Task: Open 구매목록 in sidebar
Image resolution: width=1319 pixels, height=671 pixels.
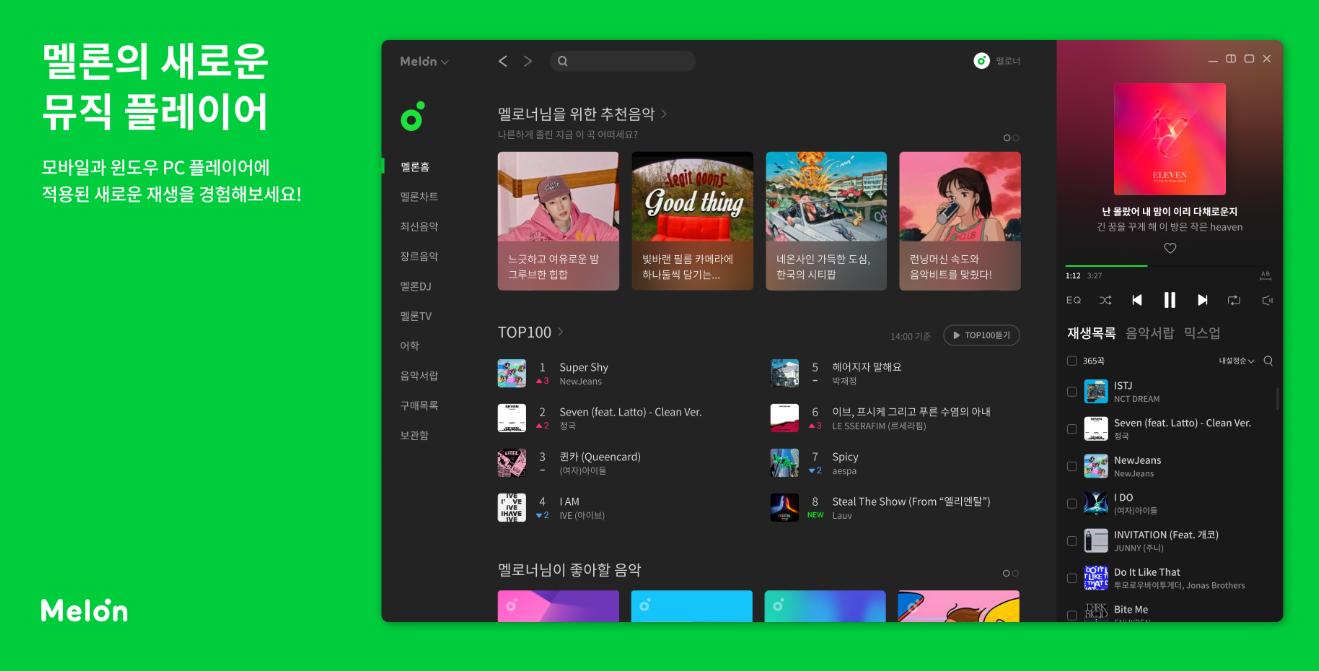Action: (419, 406)
